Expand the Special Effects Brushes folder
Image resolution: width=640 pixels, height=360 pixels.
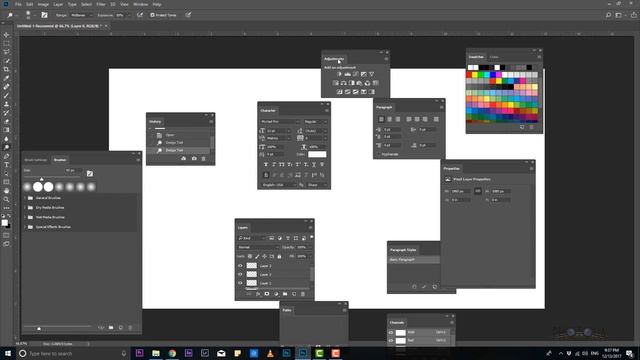[x=25, y=227]
